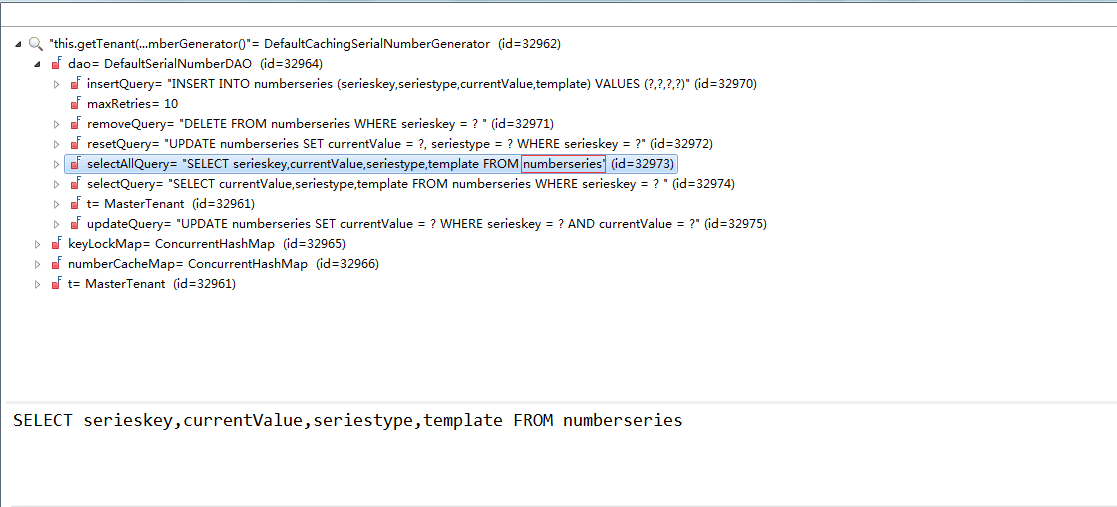Select the updateQuery row (id=32975)
Viewport: 1117px width, 507px height.
(x=427, y=224)
